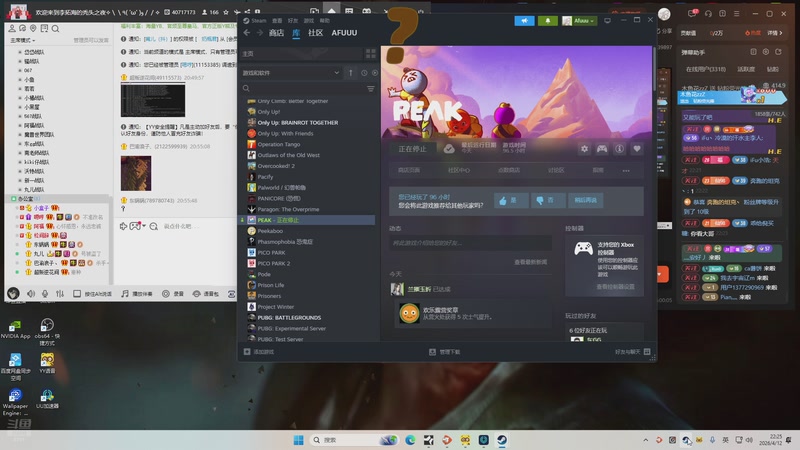The image size is (800, 450).
Task: Click YY microphone icon in bottom bar
Action: tap(45, 293)
